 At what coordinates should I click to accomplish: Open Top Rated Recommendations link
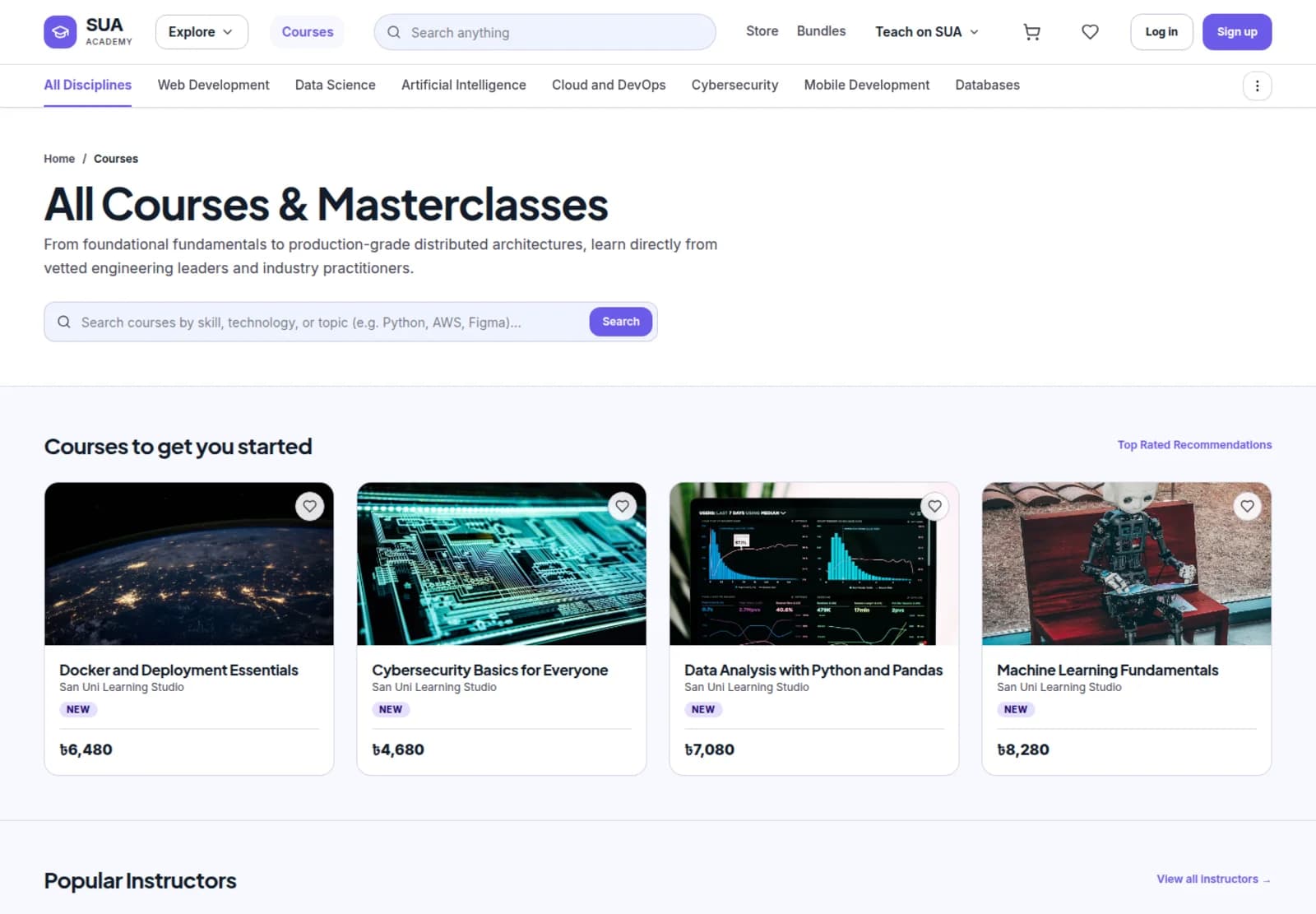coord(1194,445)
